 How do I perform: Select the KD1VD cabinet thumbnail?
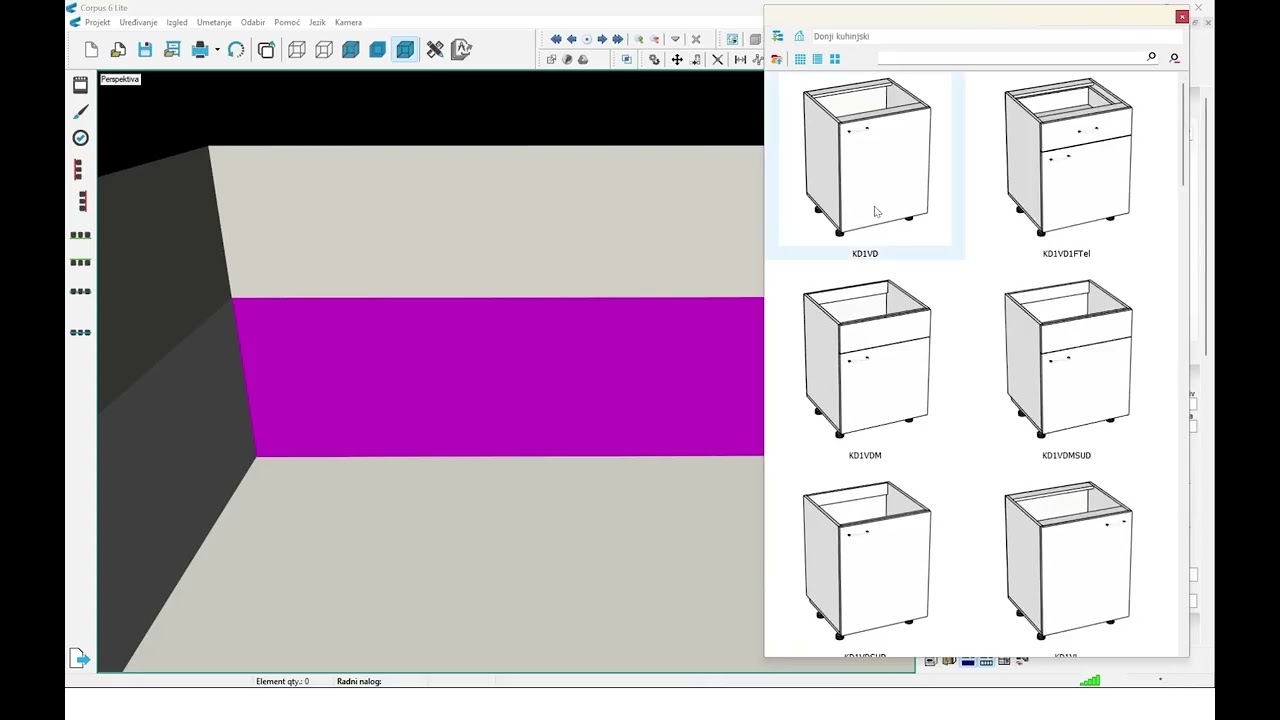pyautogui.click(x=865, y=166)
